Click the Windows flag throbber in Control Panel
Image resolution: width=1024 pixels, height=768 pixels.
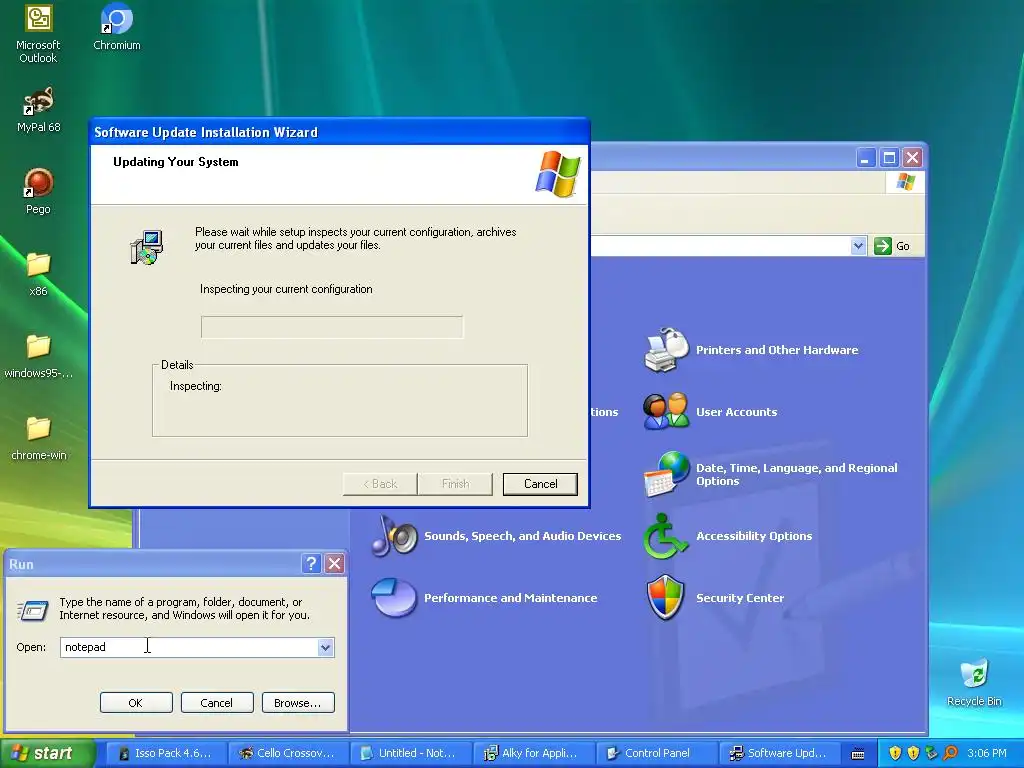[x=905, y=182]
